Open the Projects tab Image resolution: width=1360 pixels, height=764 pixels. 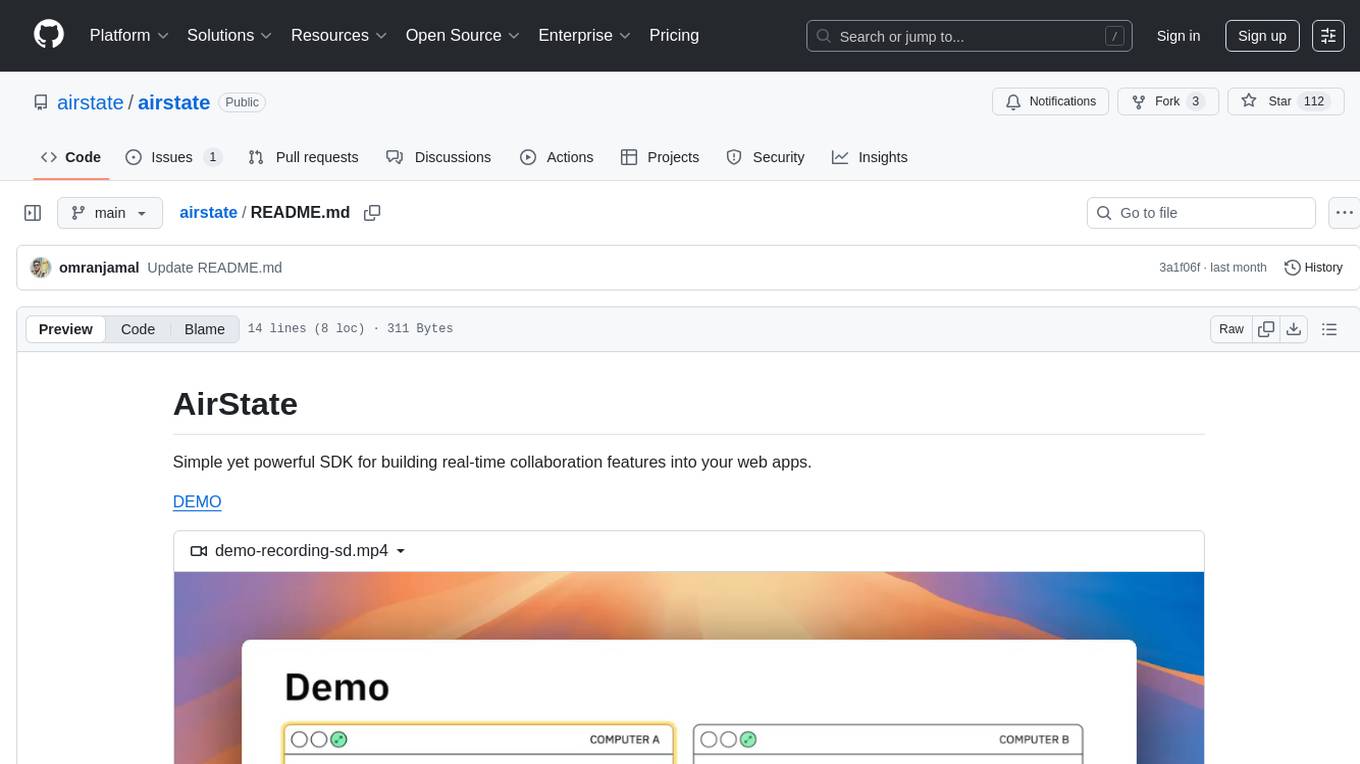tap(660, 157)
